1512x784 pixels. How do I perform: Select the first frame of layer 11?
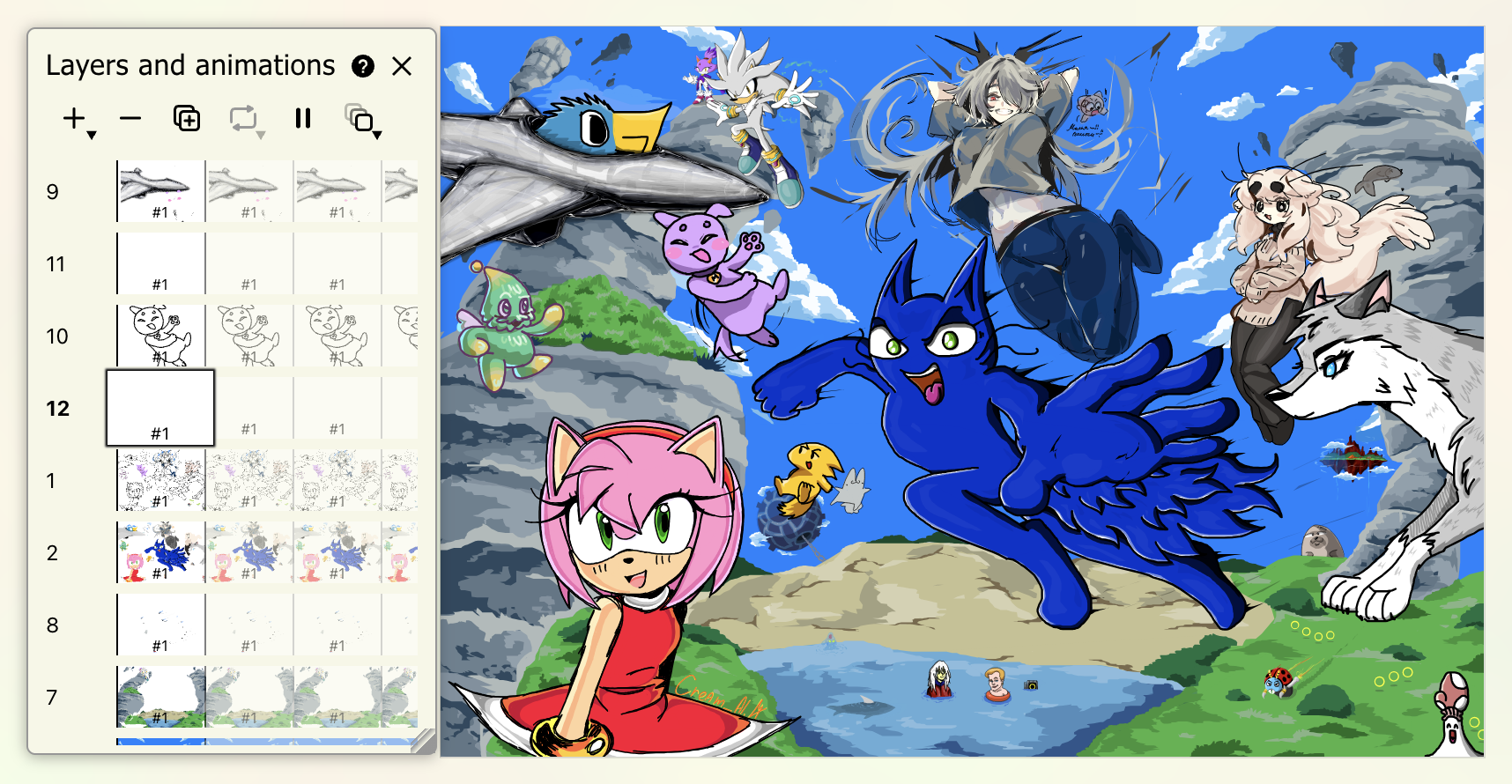(161, 263)
